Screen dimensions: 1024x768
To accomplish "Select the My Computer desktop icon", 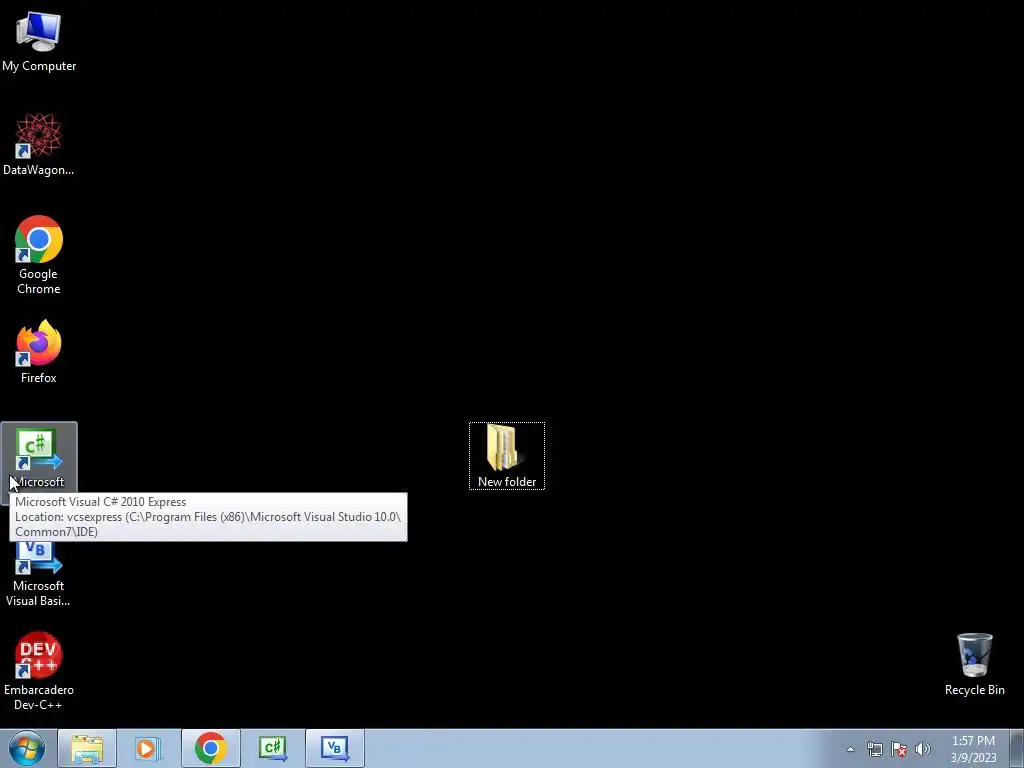I will [x=39, y=42].
